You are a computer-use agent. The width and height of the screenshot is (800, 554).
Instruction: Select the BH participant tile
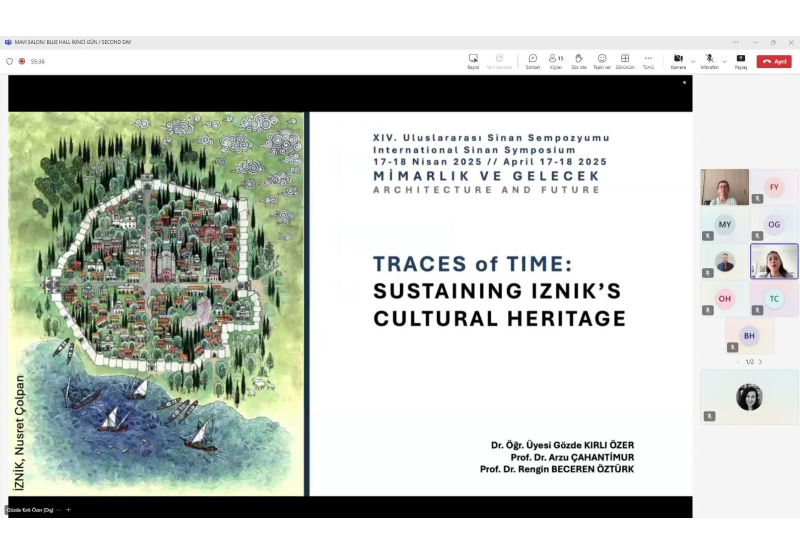tap(749, 336)
